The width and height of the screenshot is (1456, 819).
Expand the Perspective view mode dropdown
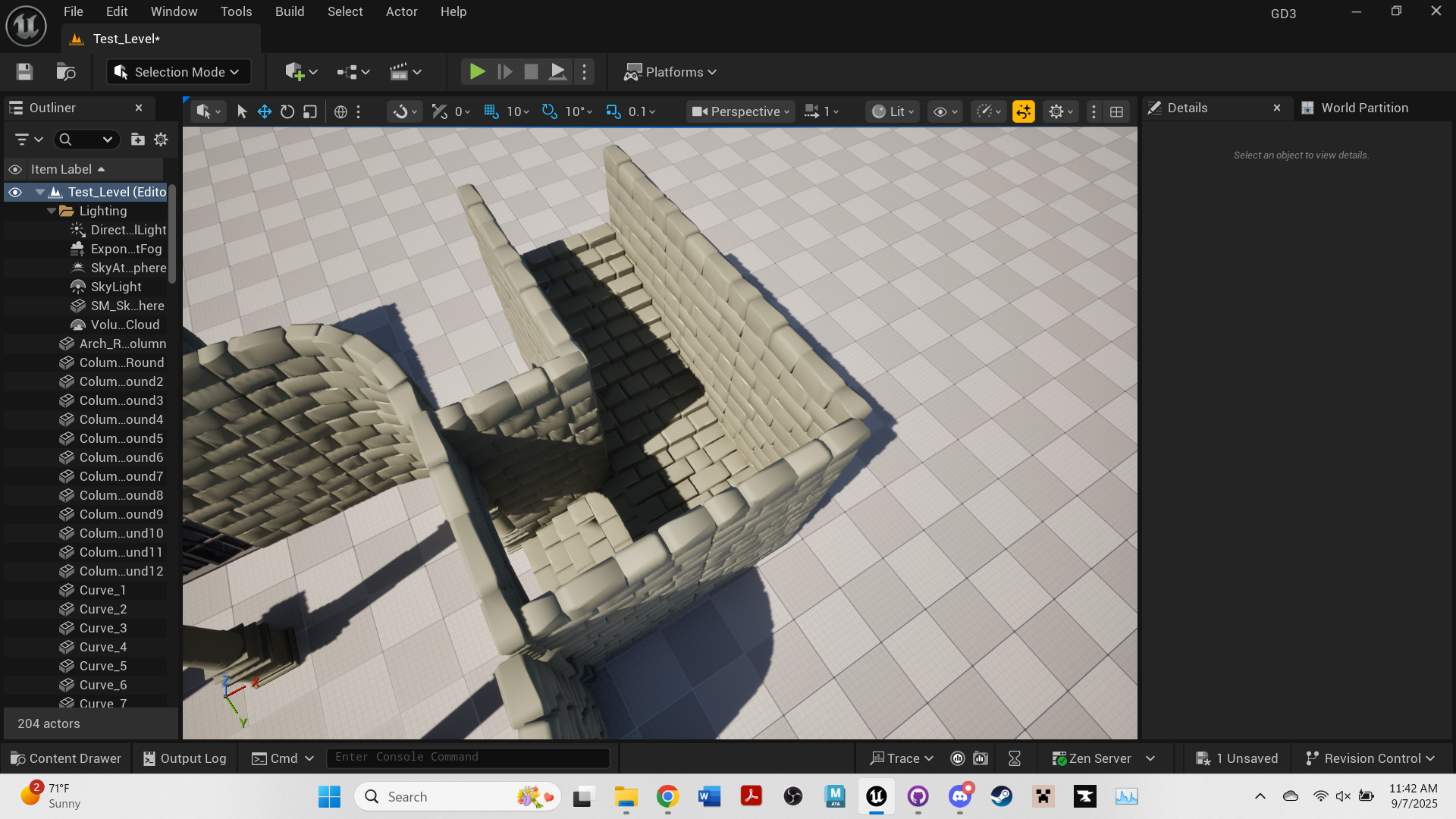(741, 111)
